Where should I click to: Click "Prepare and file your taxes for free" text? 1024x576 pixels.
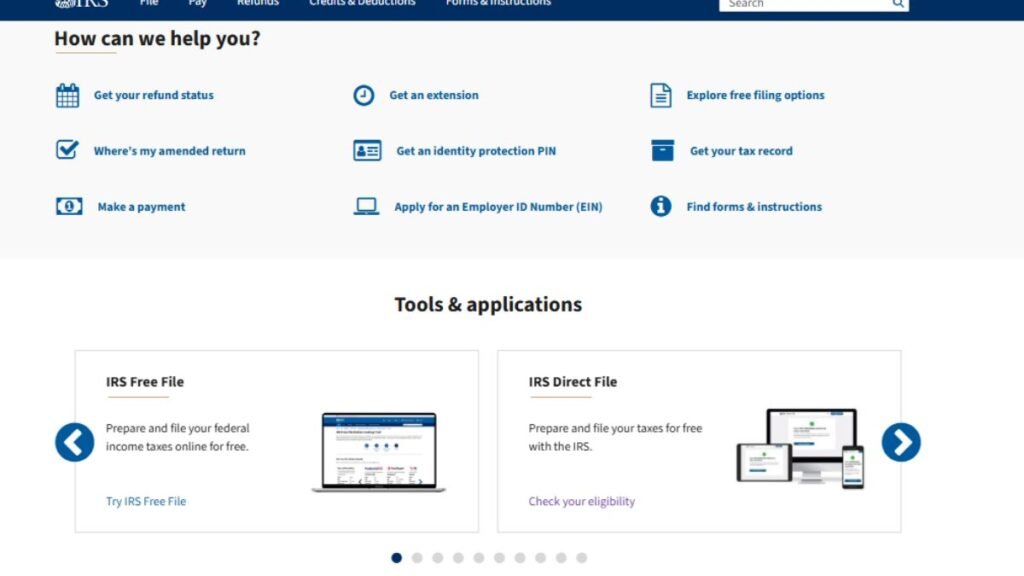click(x=615, y=438)
